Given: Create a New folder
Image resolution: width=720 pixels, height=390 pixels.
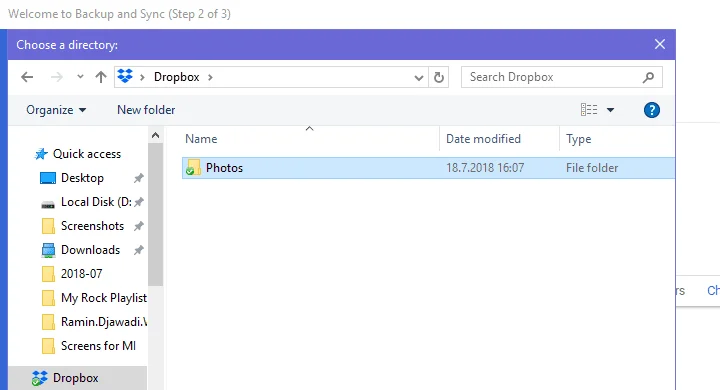Looking at the screenshot, I should tap(146, 110).
